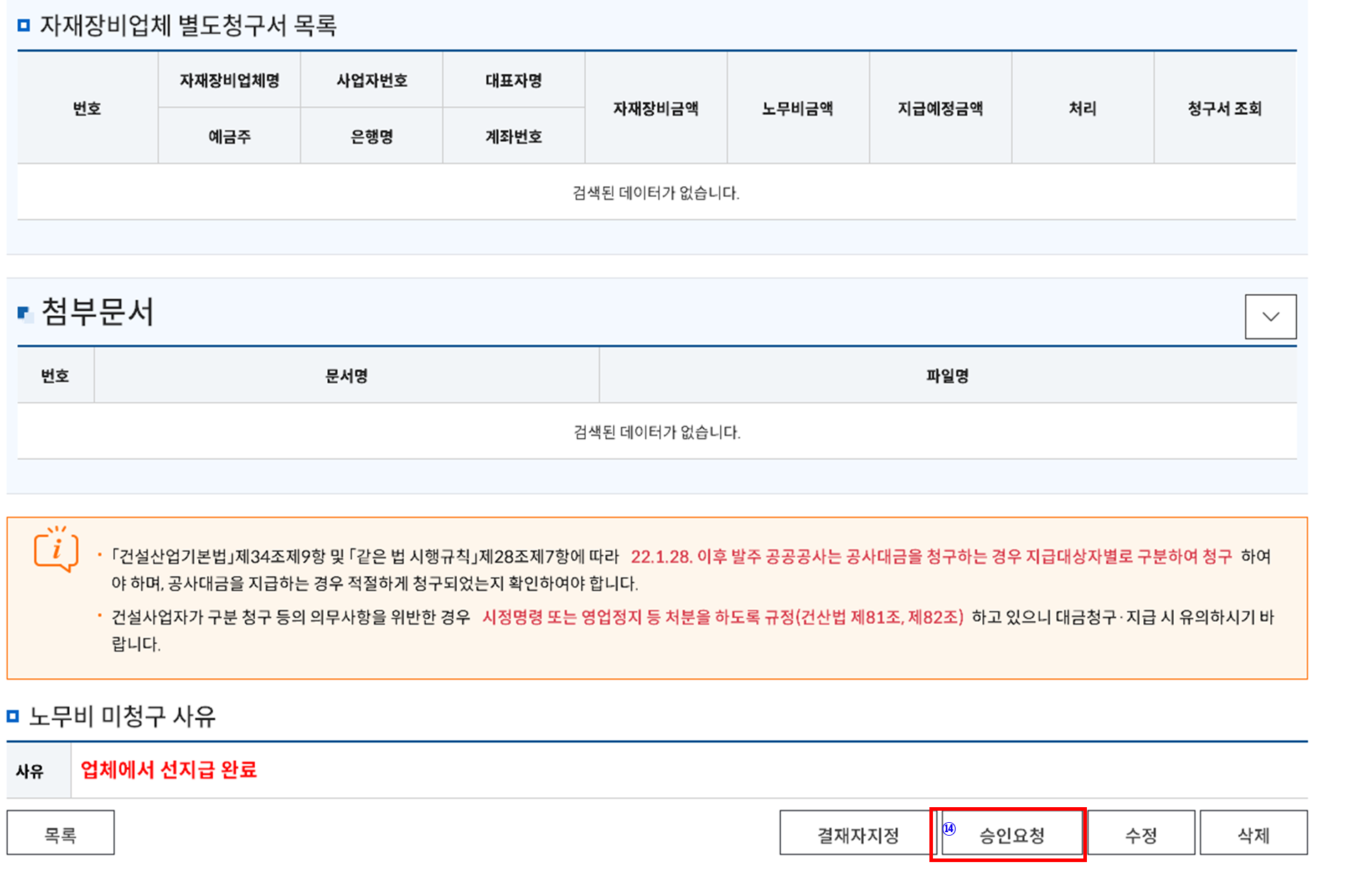Click the 계좌번호 column header
Image resolution: width=1372 pixels, height=892 pixels.
coord(513,136)
